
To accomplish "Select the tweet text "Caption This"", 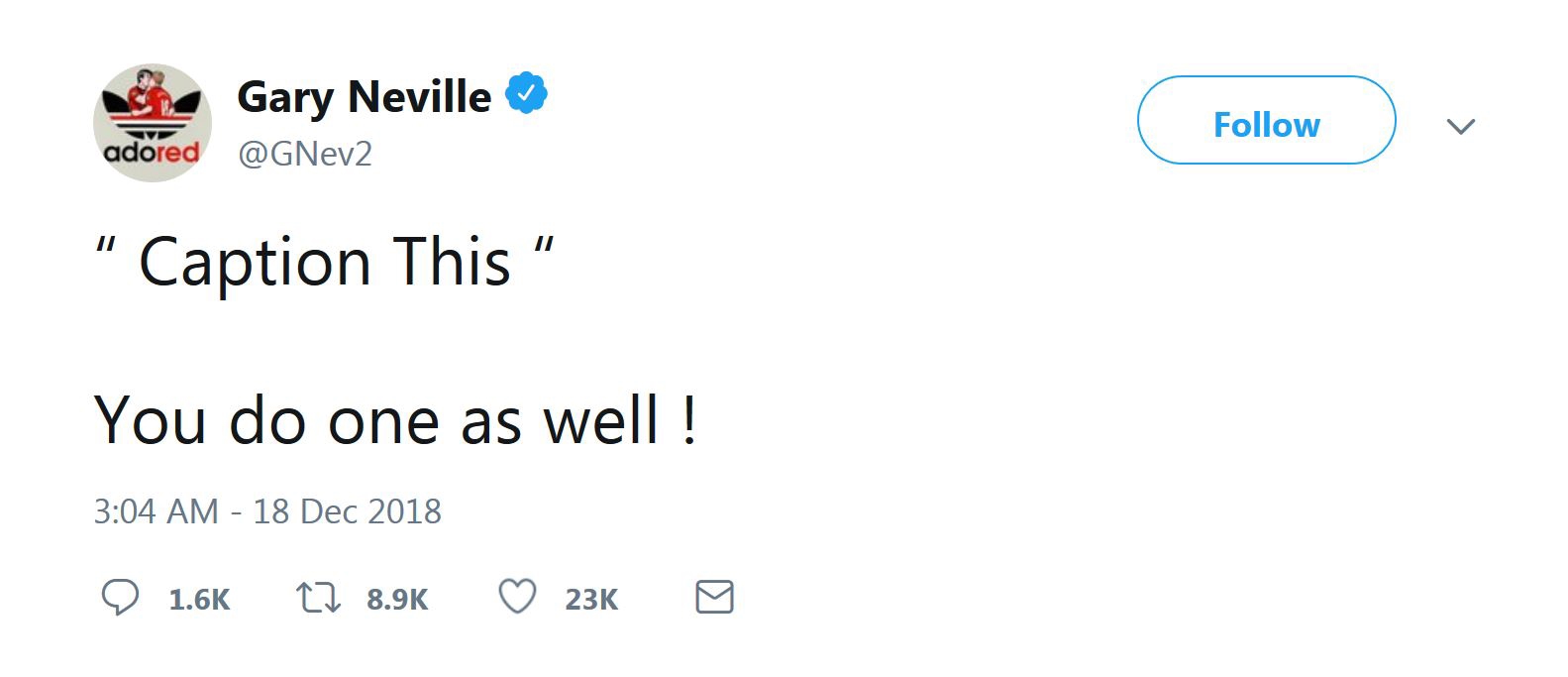I will pyautogui.click(x=327, y=260).
